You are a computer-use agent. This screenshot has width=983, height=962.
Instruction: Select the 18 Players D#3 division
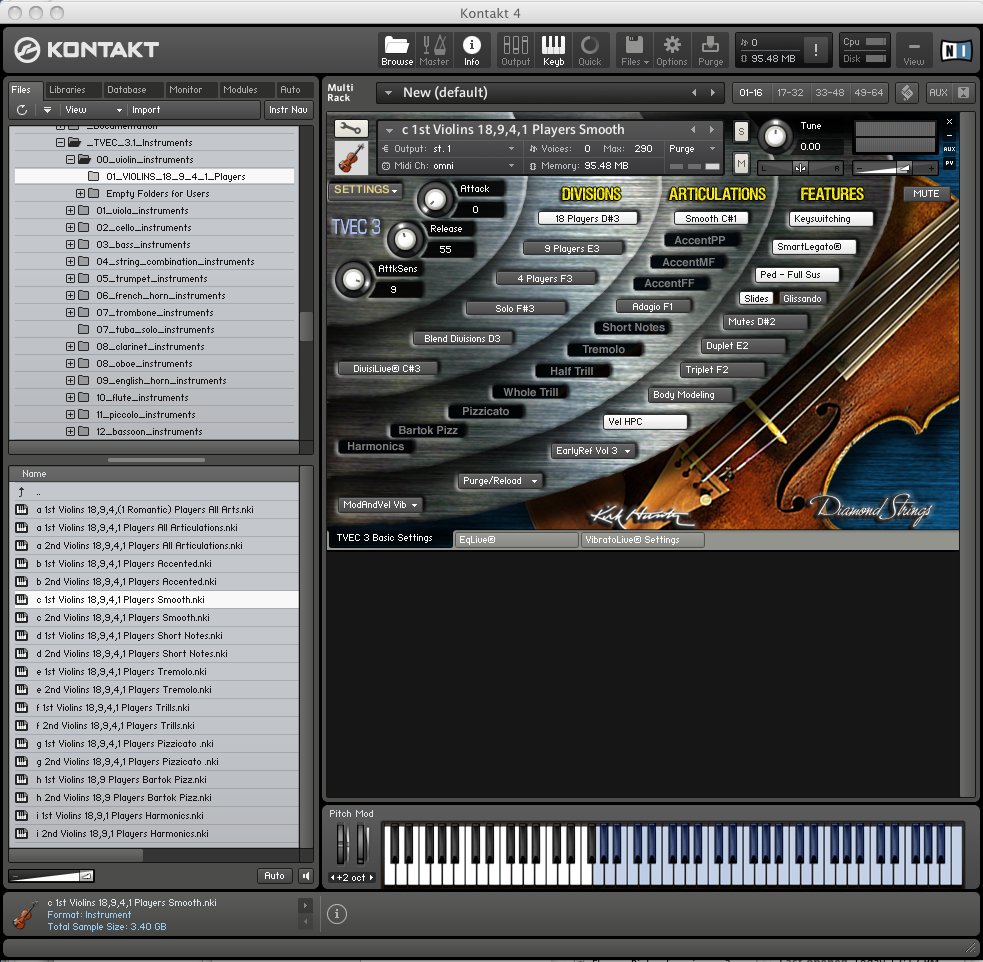[x=587, y=219]
